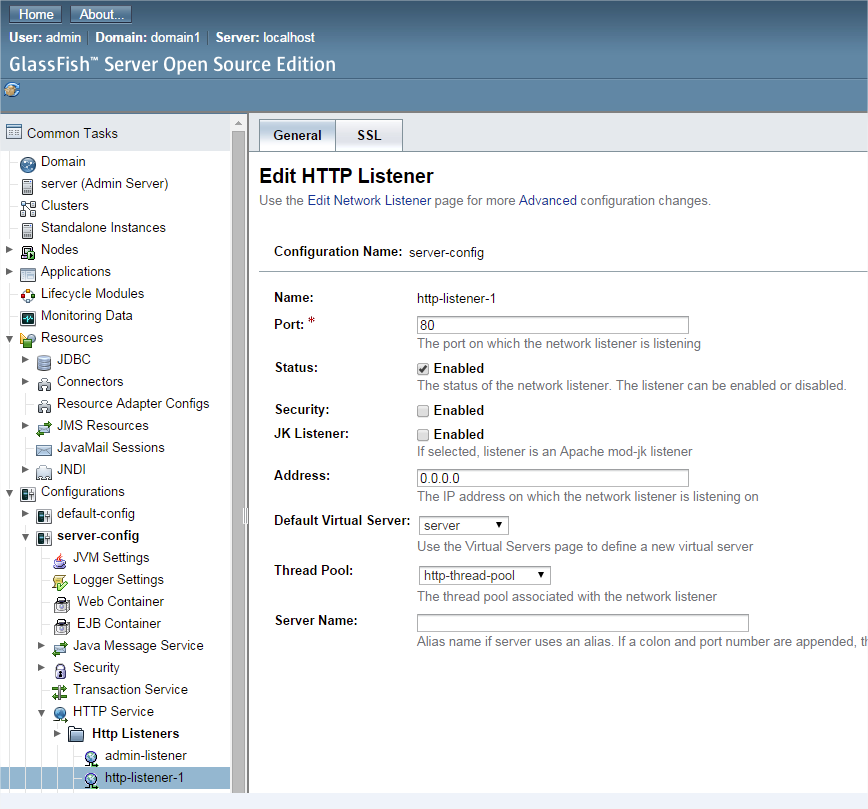
Task: Expand the JDBC tree node
Action: click(26, 360)
